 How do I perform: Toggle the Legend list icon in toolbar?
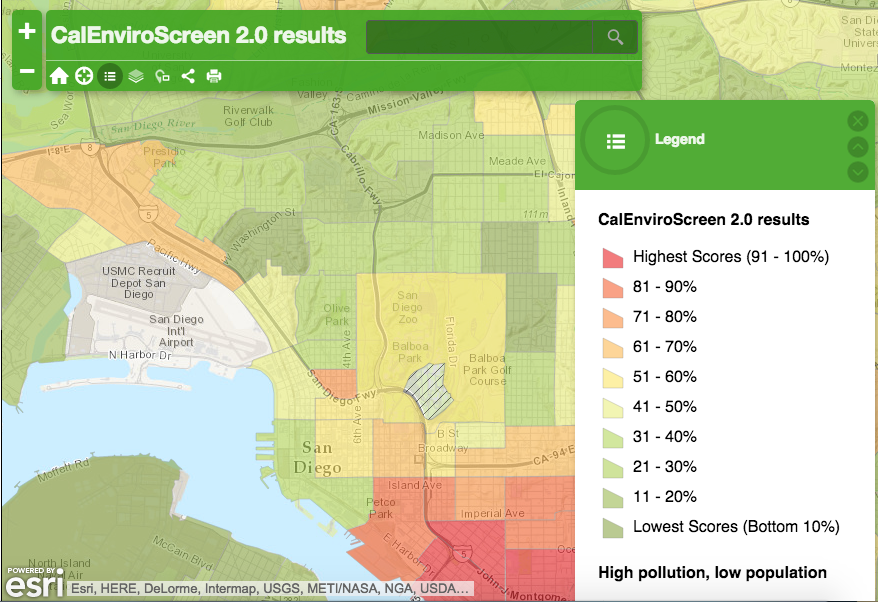point(110,76)
